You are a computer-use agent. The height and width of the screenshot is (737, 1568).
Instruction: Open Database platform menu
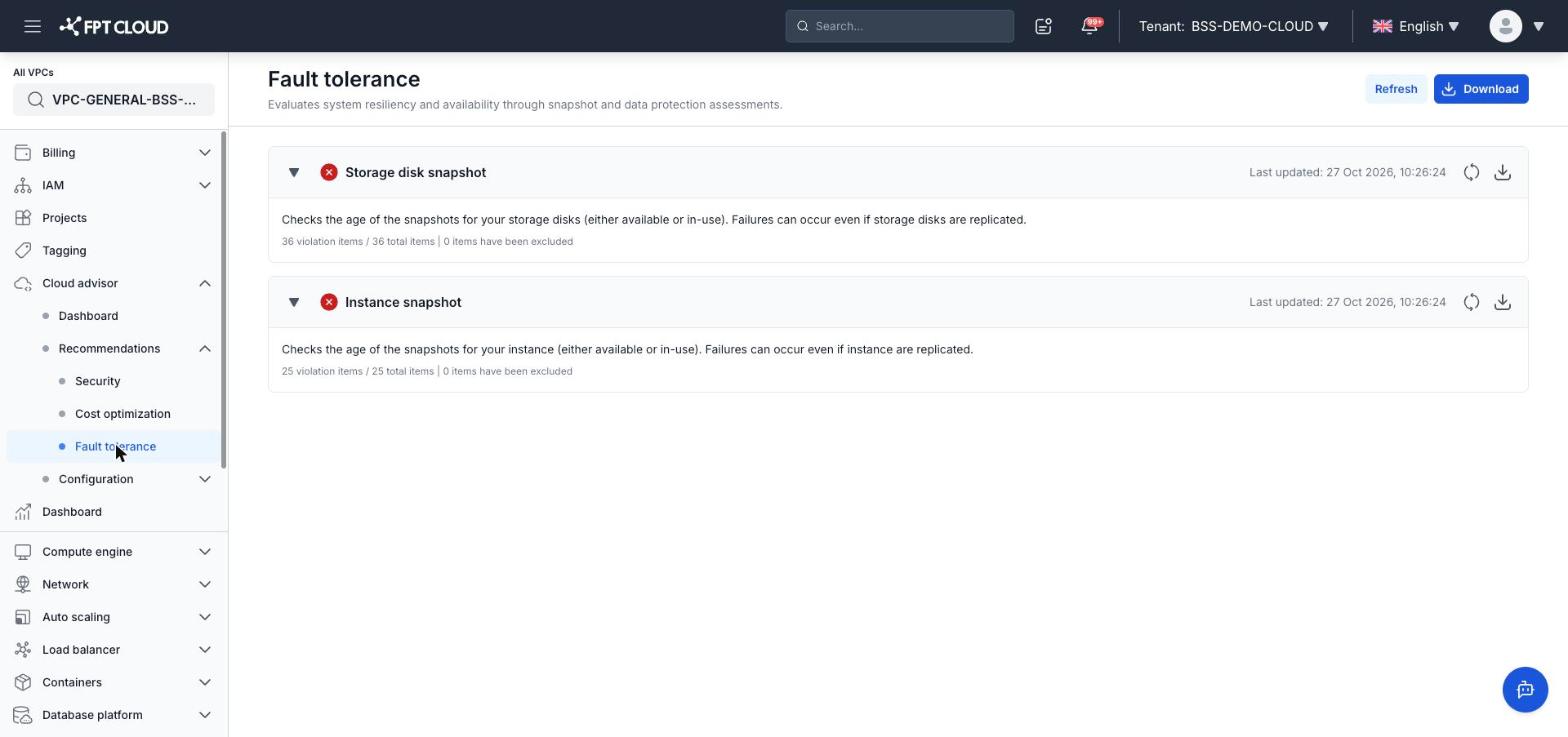pos(114,715)
